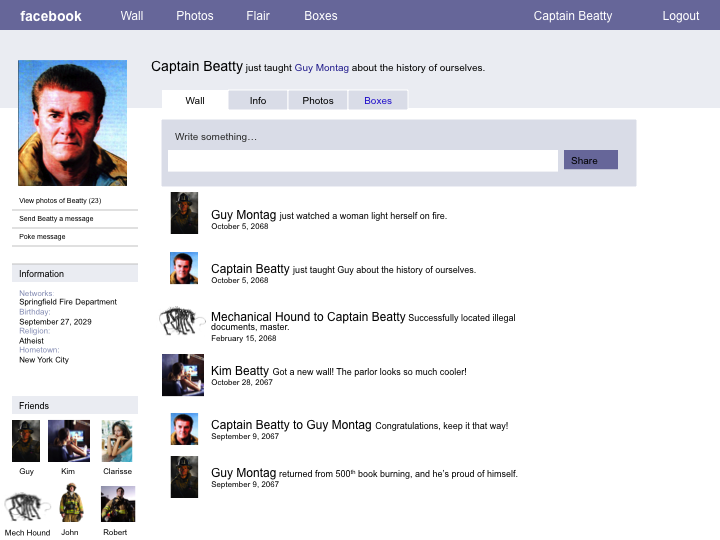The height and width of the screenshot is (540, 720).
Task: Switch to the Photos profile tab
Action: 318,100
